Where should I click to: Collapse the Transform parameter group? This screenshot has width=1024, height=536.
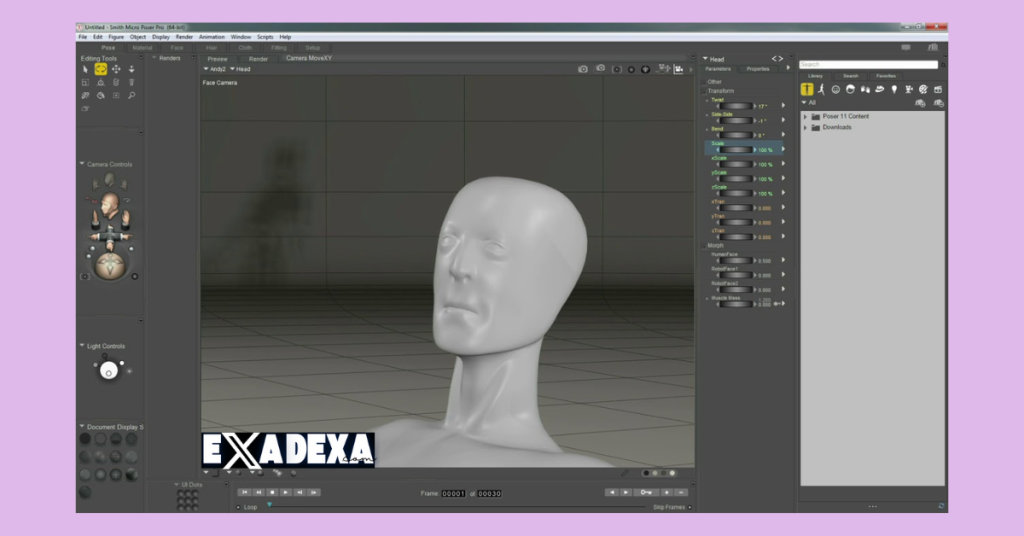tap(705, 91)
